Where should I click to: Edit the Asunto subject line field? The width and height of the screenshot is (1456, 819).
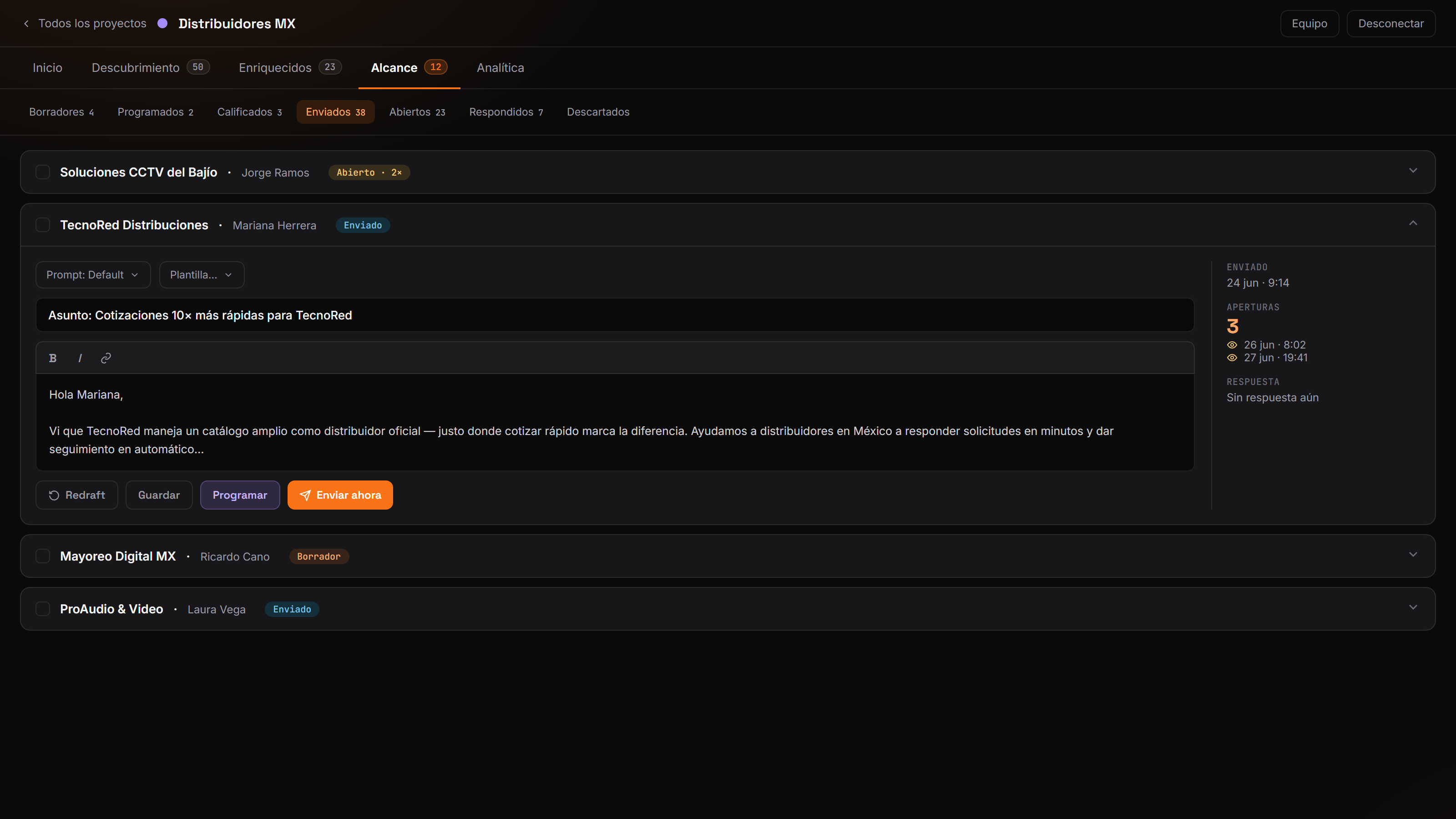(615, 315)
